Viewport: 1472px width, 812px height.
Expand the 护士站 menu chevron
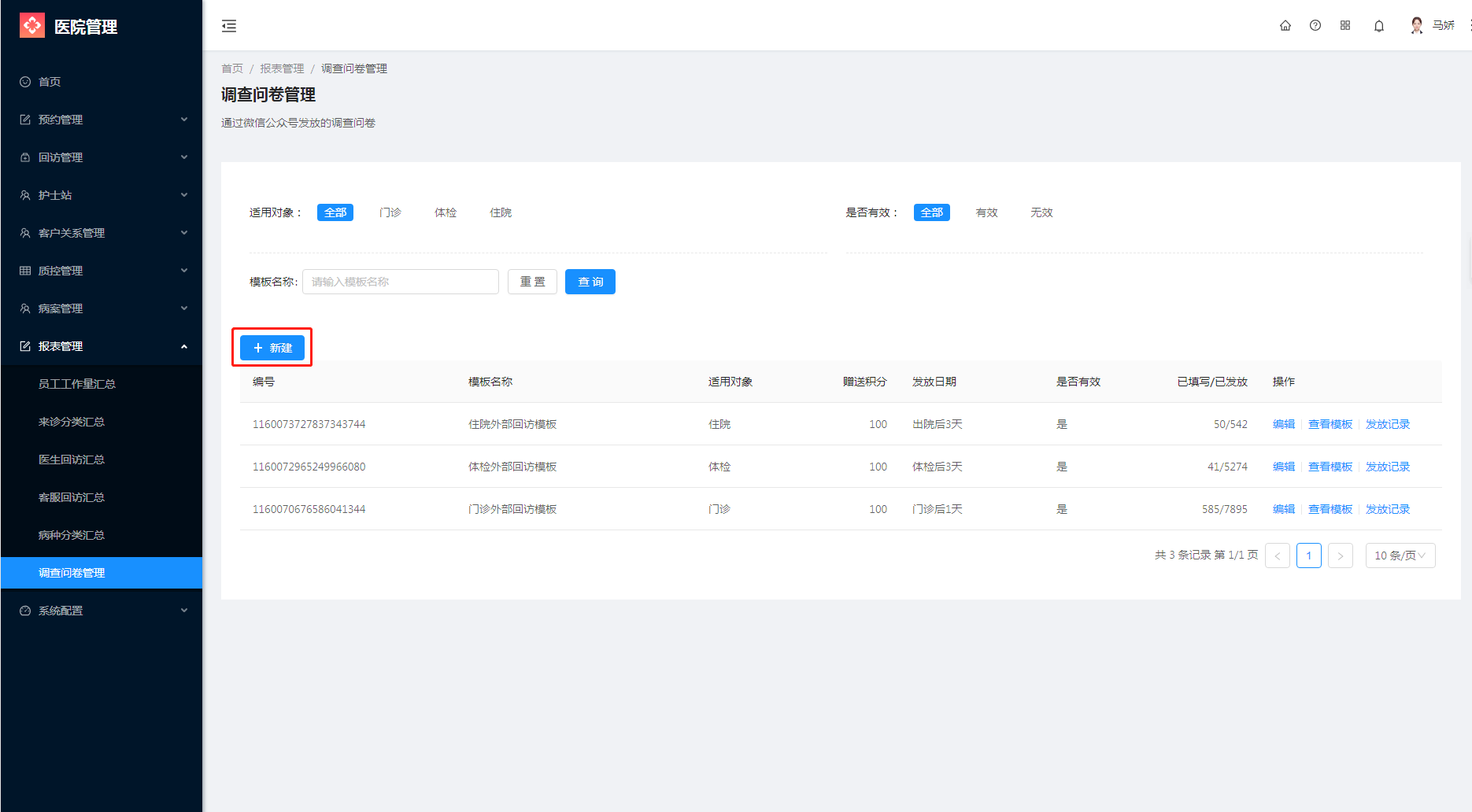tap(184, 195)
